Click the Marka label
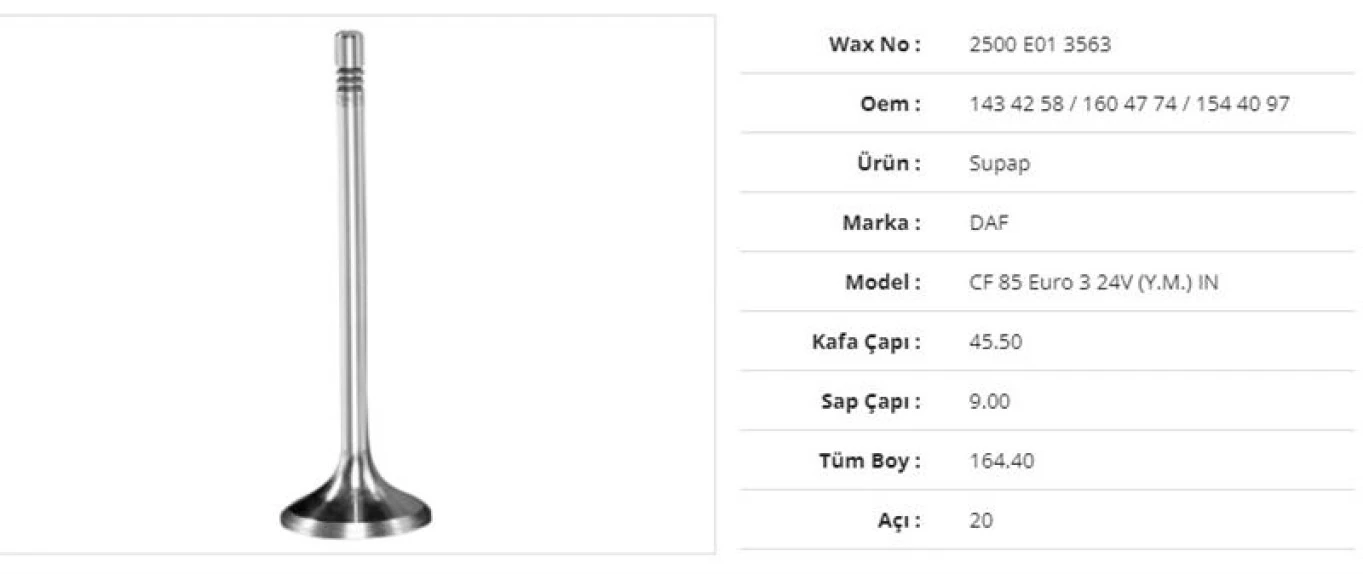This screenshot has width=1363, height=574. [881, 222]
